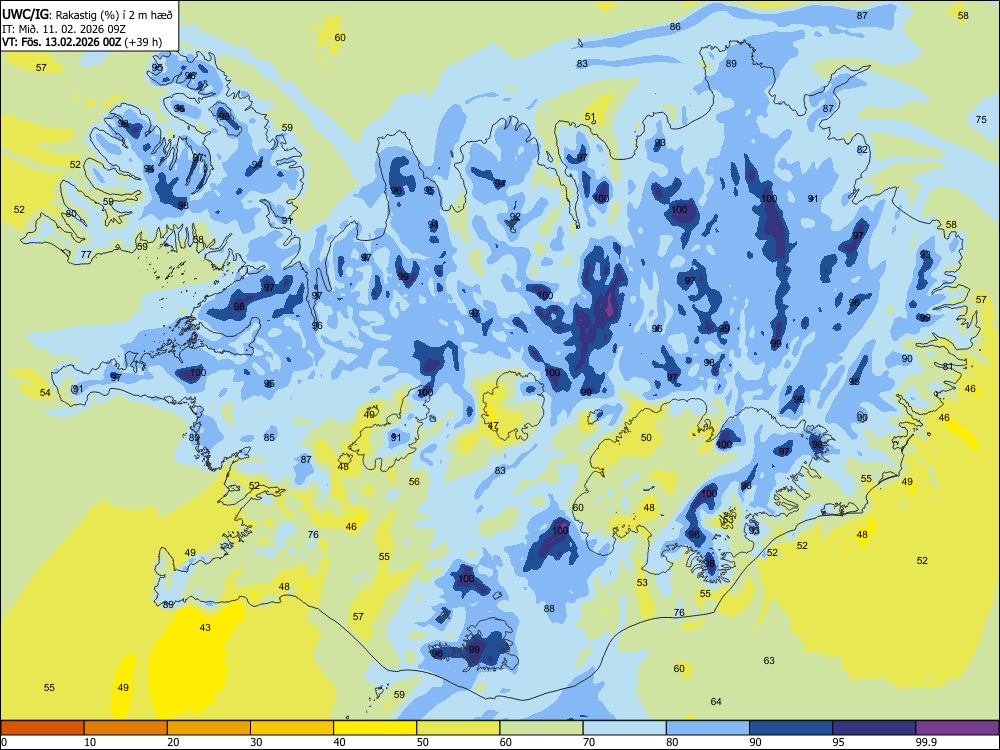Click the legend tick label '40'
The image size is (1000, 750).
[339, 742]
